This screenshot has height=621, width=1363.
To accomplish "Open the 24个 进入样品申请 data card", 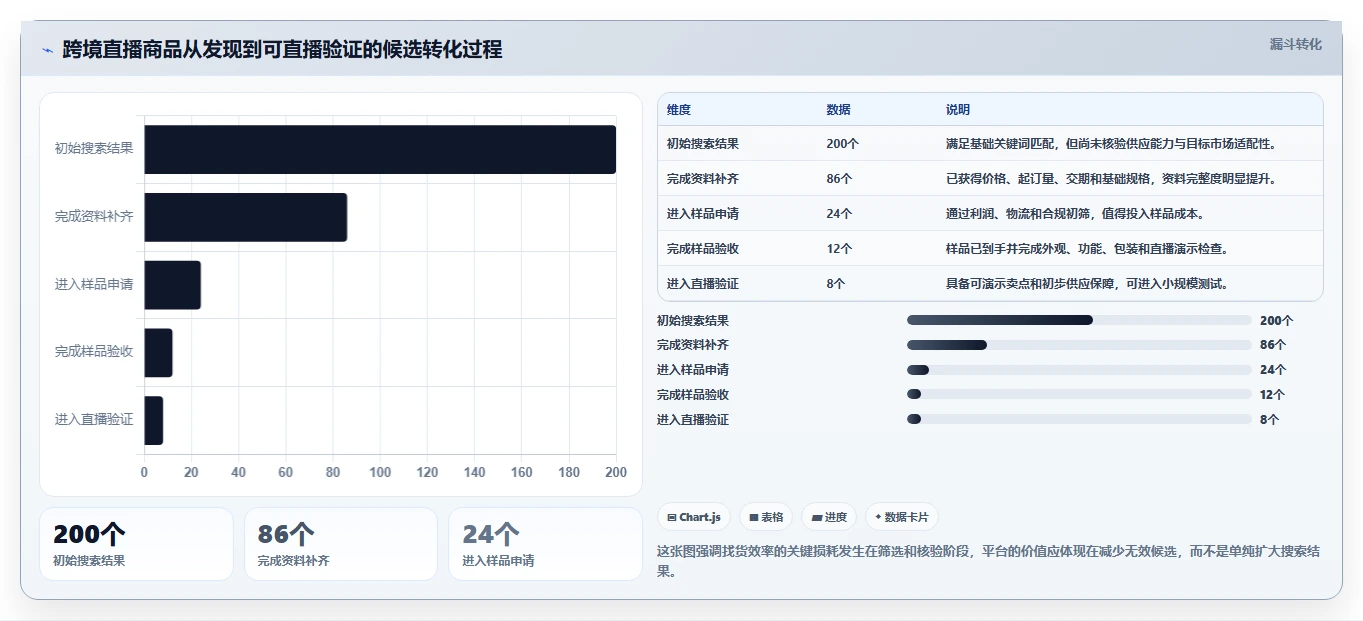I will click(545, 544).
